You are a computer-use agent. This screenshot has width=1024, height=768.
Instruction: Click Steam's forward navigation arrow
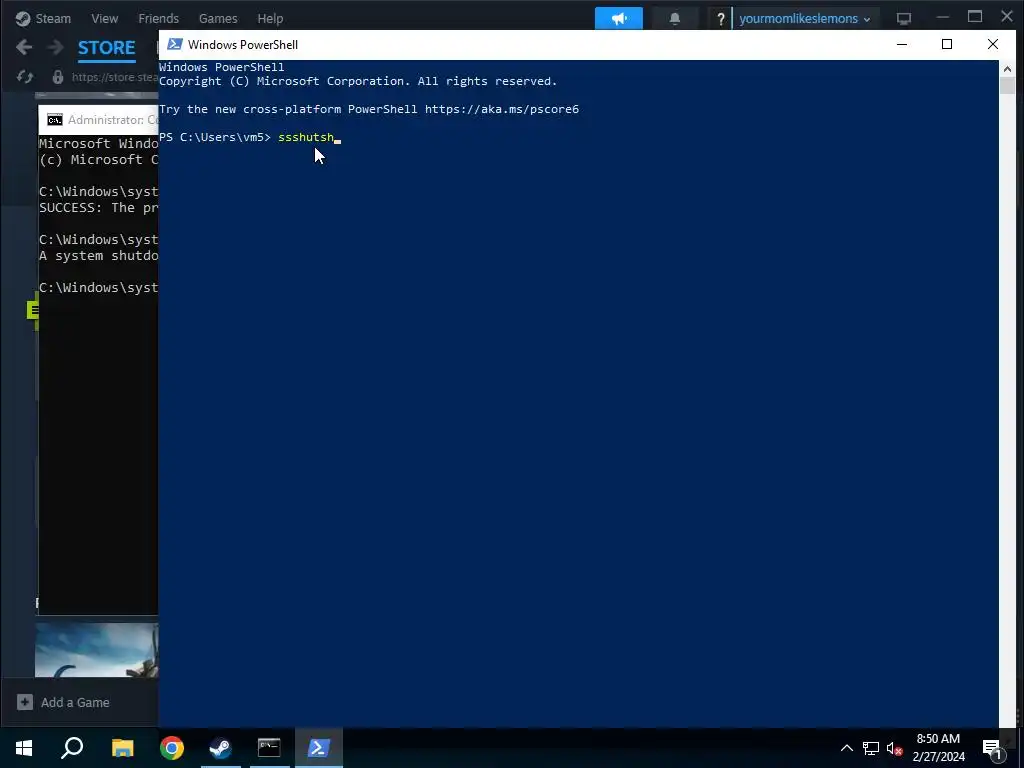point(56,47)
